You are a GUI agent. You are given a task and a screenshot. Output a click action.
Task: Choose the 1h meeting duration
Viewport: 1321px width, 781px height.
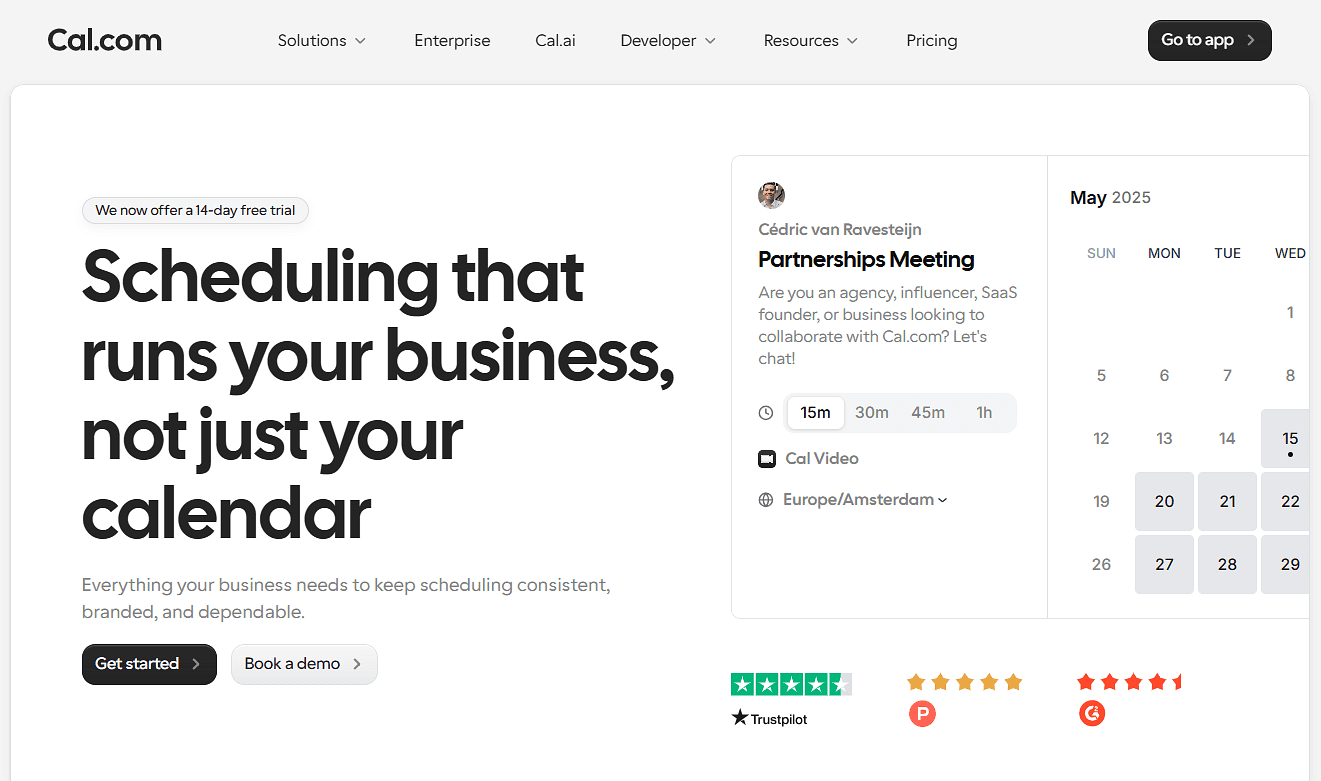[x=984, y=413]
